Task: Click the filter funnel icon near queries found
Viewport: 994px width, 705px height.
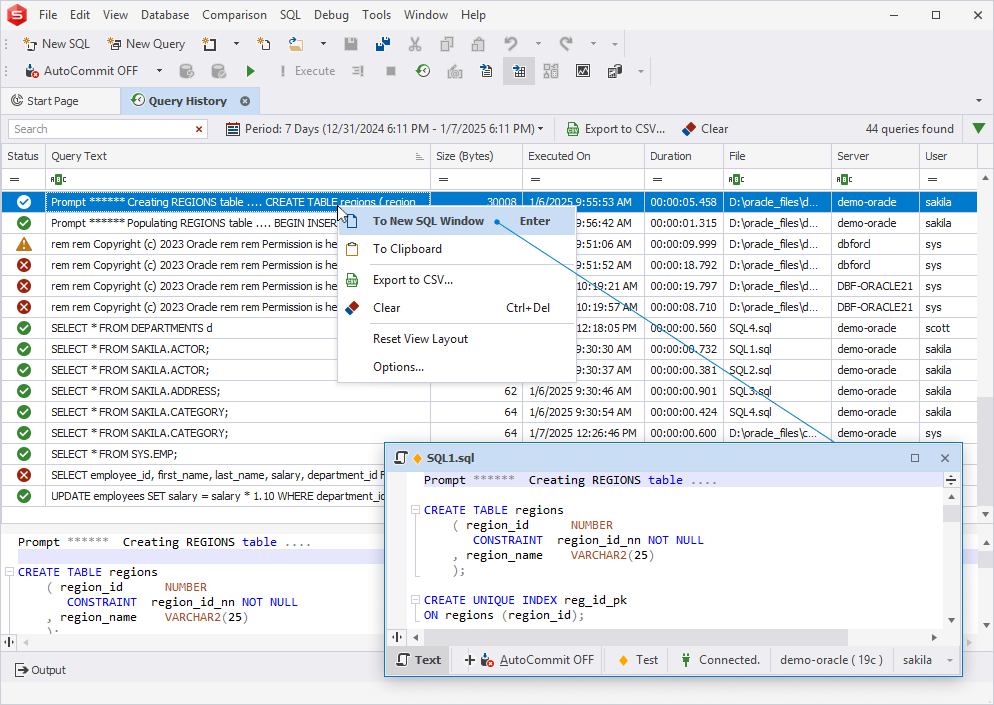Action: click(x=979, y=129)
